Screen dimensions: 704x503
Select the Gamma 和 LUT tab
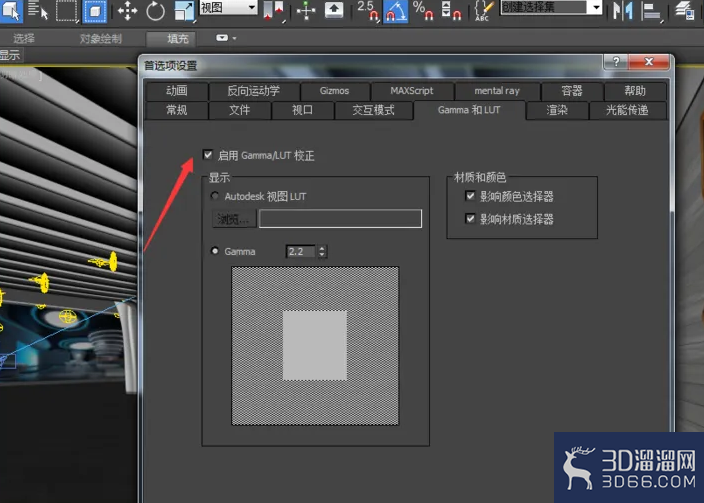coord(469,110)
